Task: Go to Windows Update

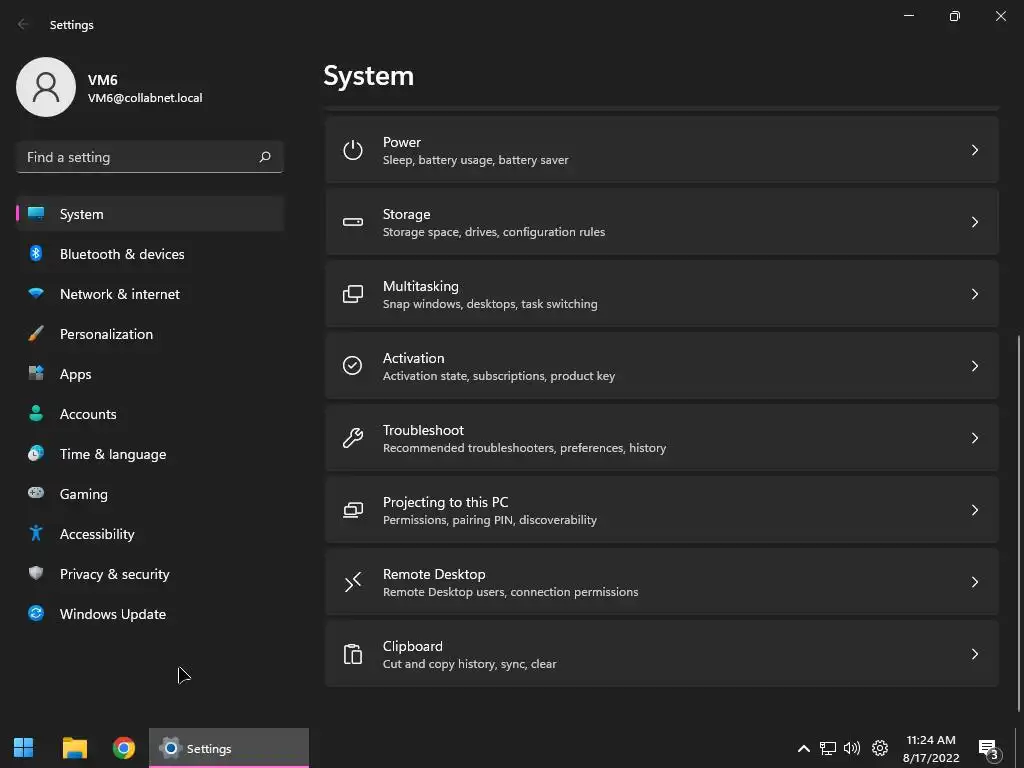Action: point(150,614)
